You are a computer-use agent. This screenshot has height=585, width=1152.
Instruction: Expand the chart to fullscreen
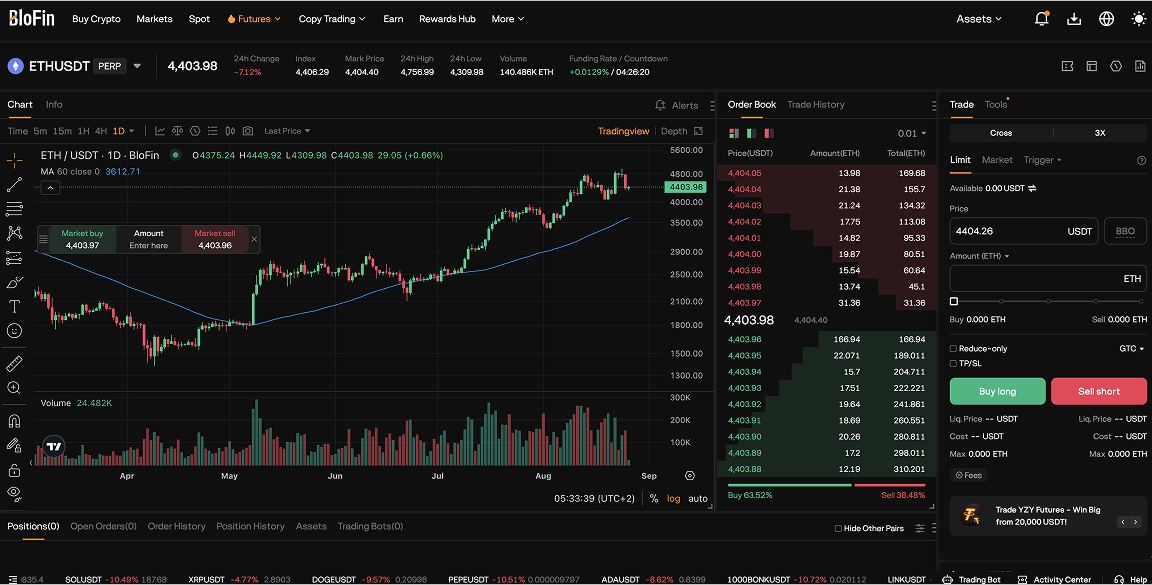point(698,131)
